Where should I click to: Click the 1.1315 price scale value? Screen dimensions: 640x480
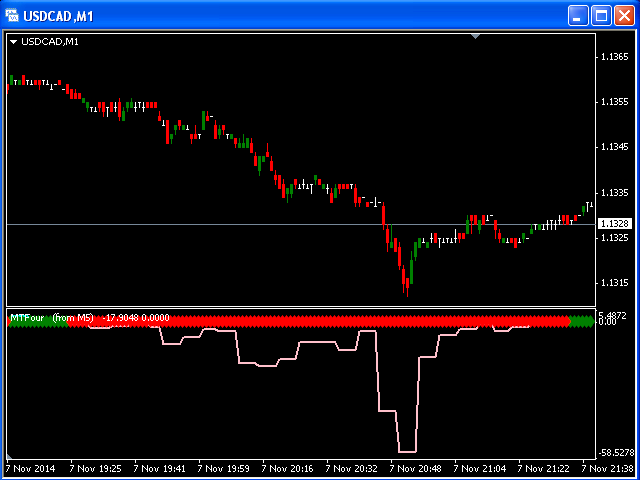[613, 283]
